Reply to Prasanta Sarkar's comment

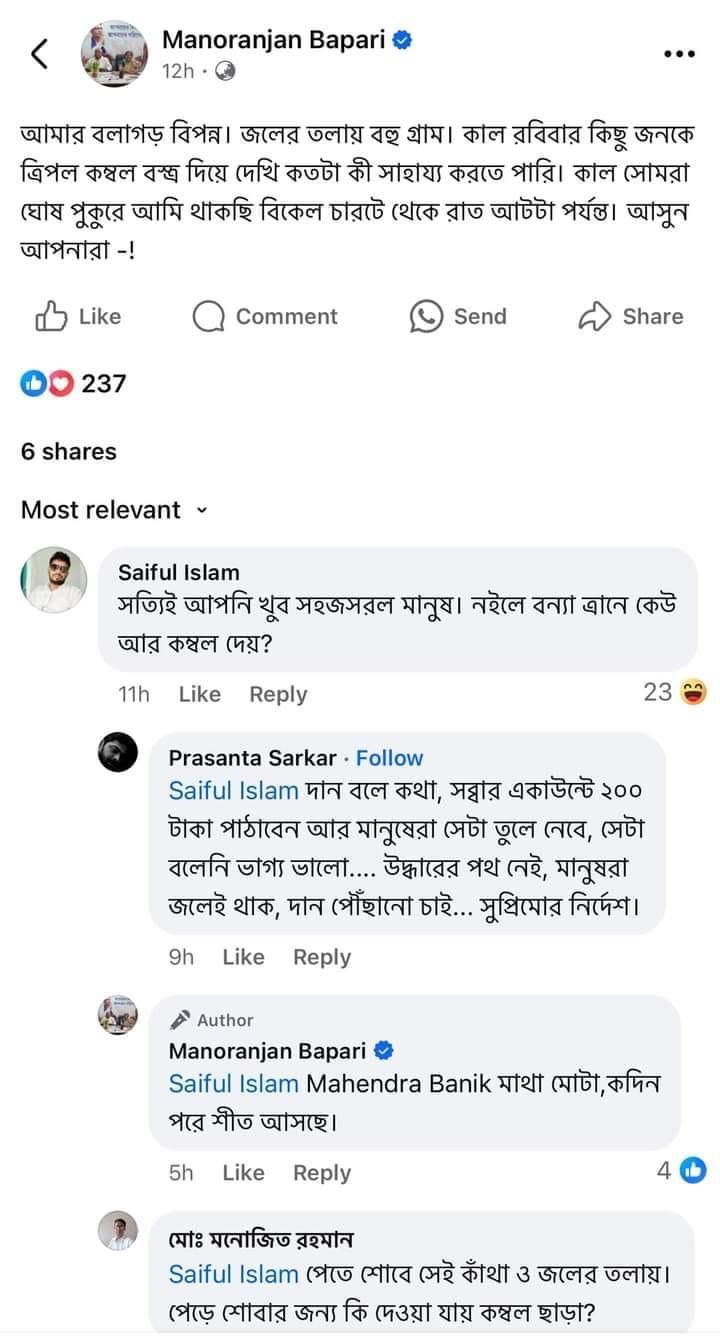(x=321, y=957)
